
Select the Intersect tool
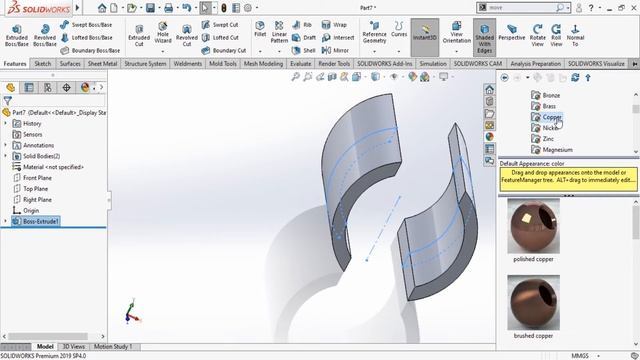click(338, 38)
